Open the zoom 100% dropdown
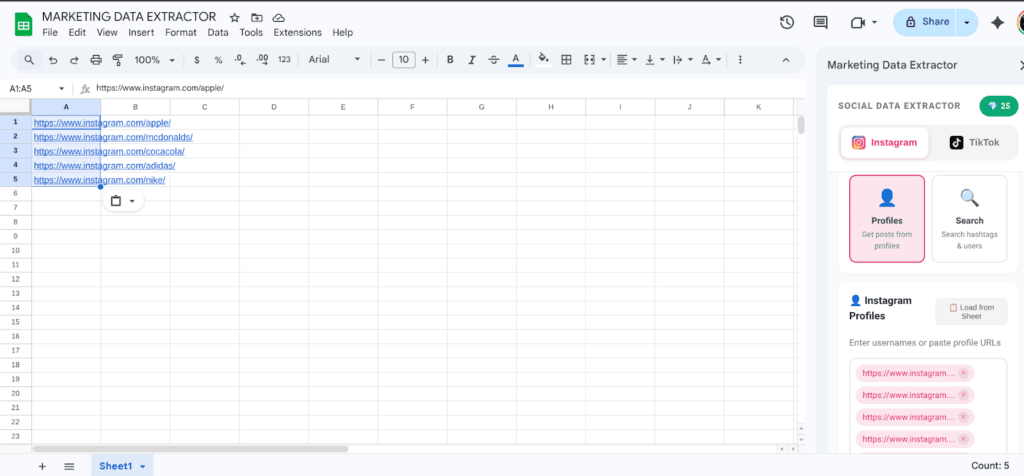1024x476 pixels. (x=153, y=60)
